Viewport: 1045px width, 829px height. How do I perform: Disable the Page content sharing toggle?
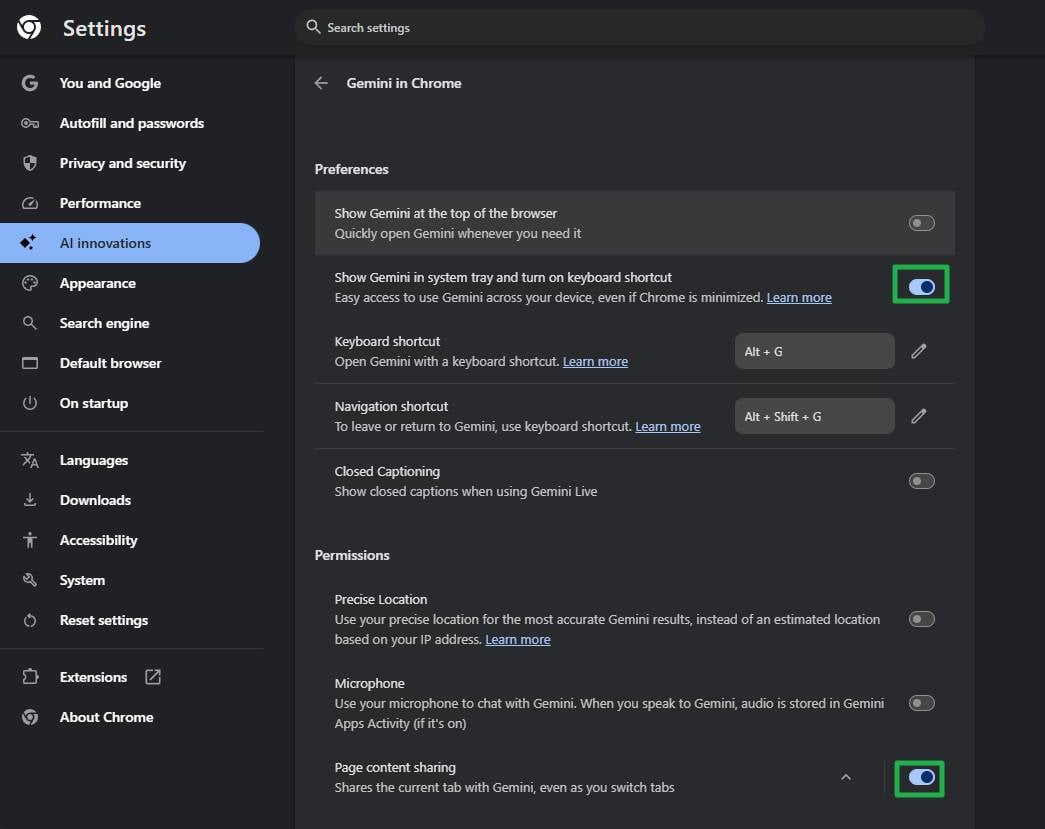coord(921,777)
